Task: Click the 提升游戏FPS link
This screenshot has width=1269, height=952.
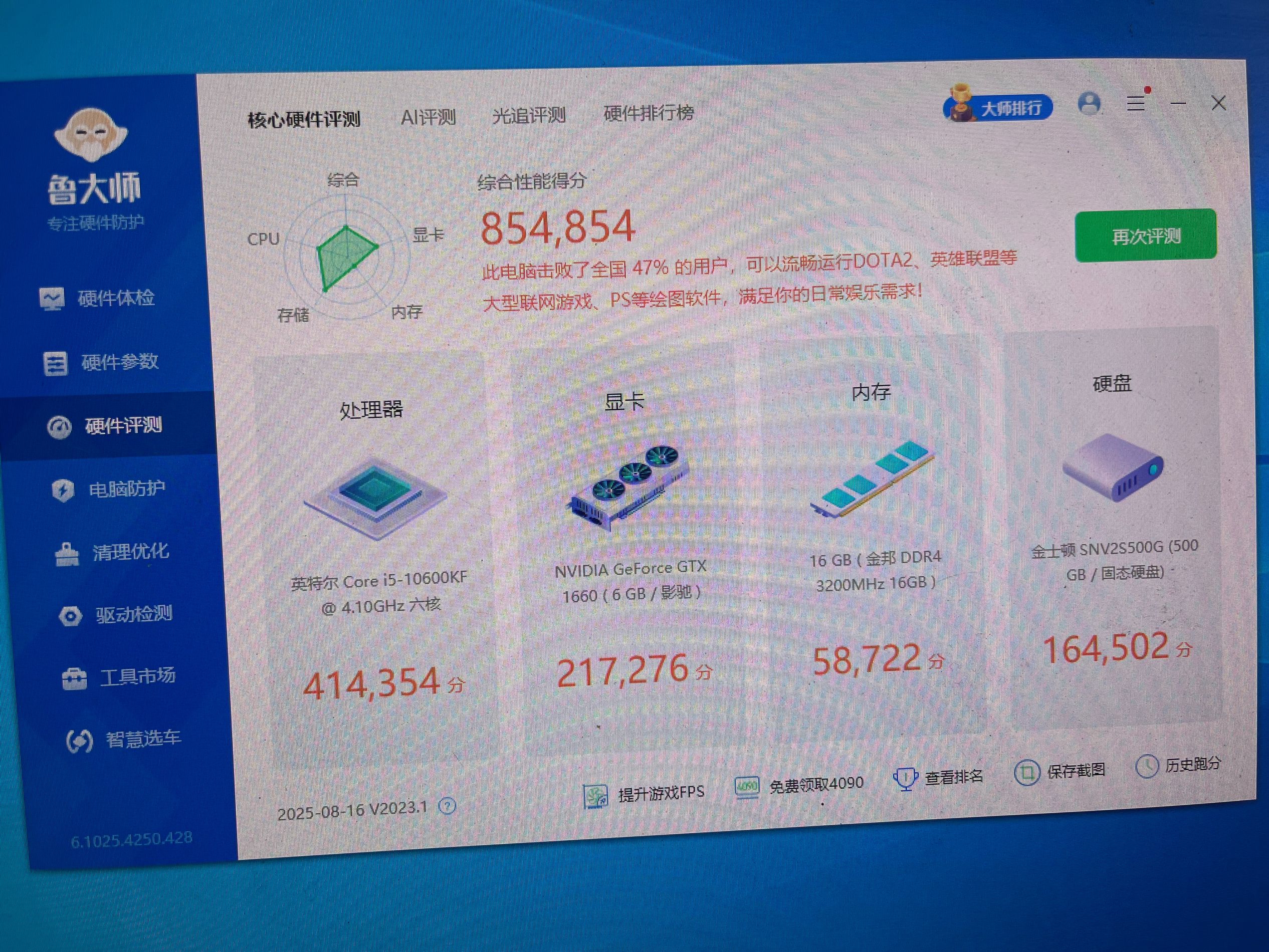Action: (x=661, y=793)
